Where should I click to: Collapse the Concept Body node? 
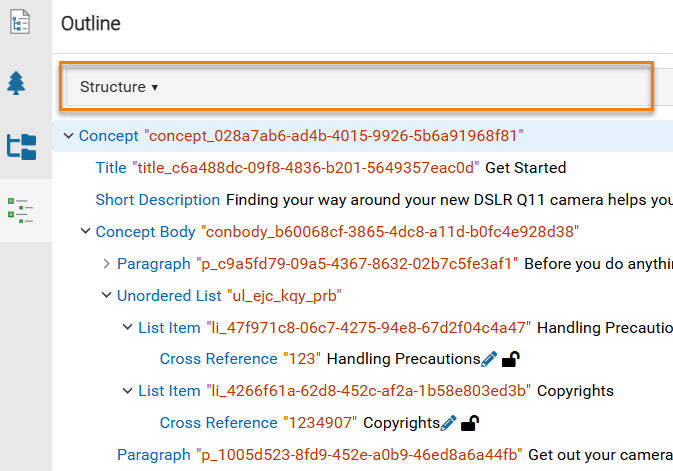click(85, 232)
